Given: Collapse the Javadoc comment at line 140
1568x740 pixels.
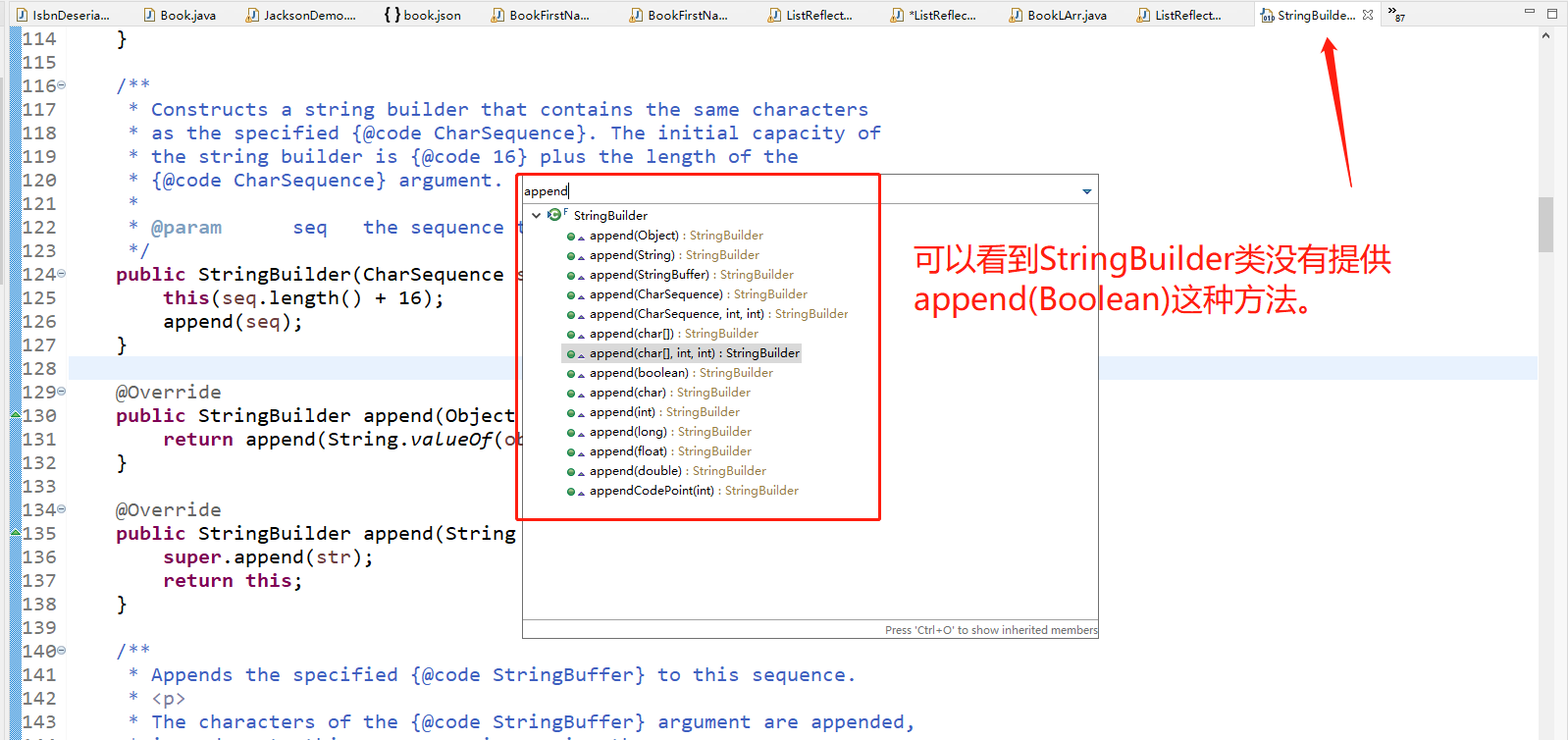Looking at the screenshot, I should point(62,651).
